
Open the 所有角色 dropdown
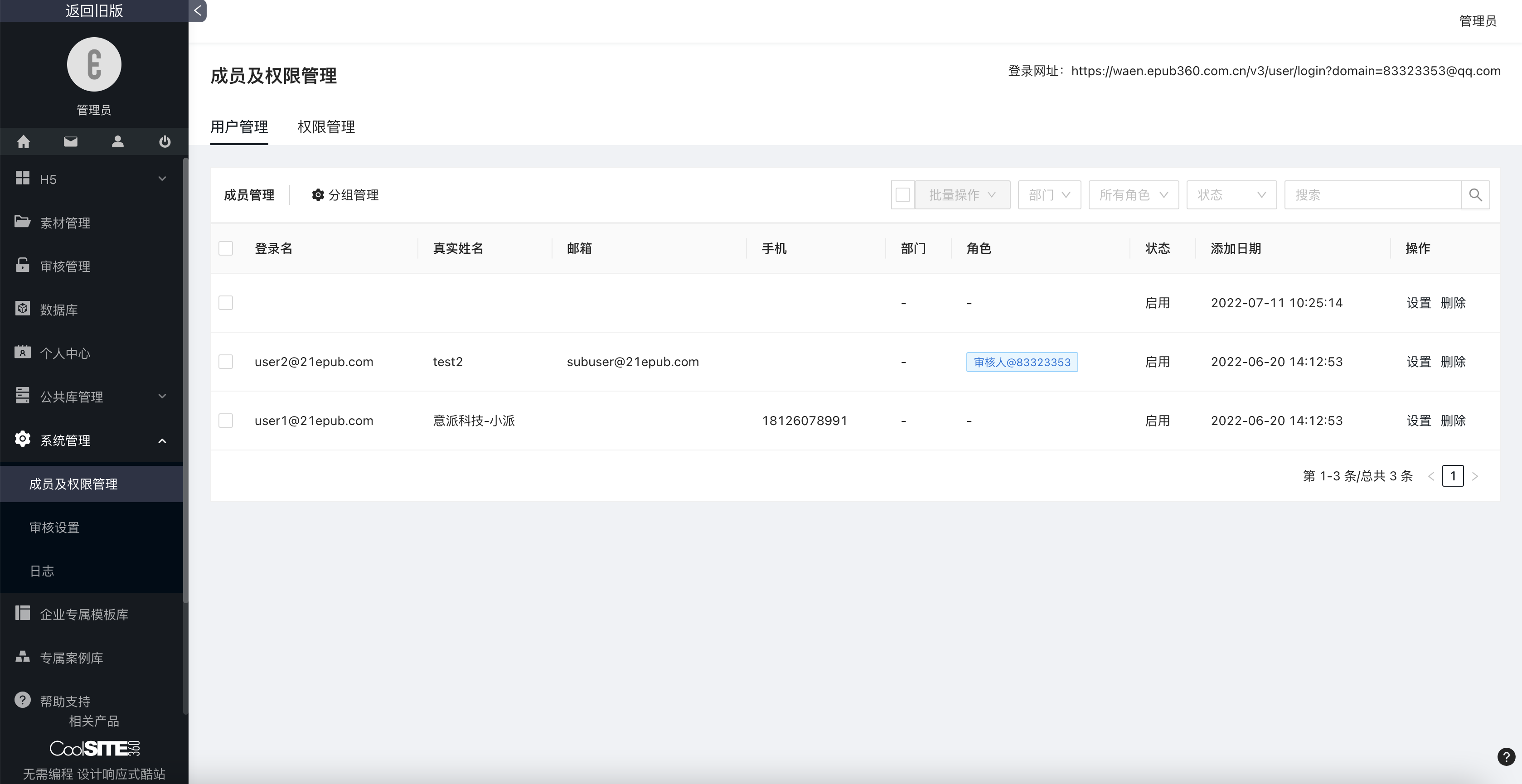[x=1133, y=195]
